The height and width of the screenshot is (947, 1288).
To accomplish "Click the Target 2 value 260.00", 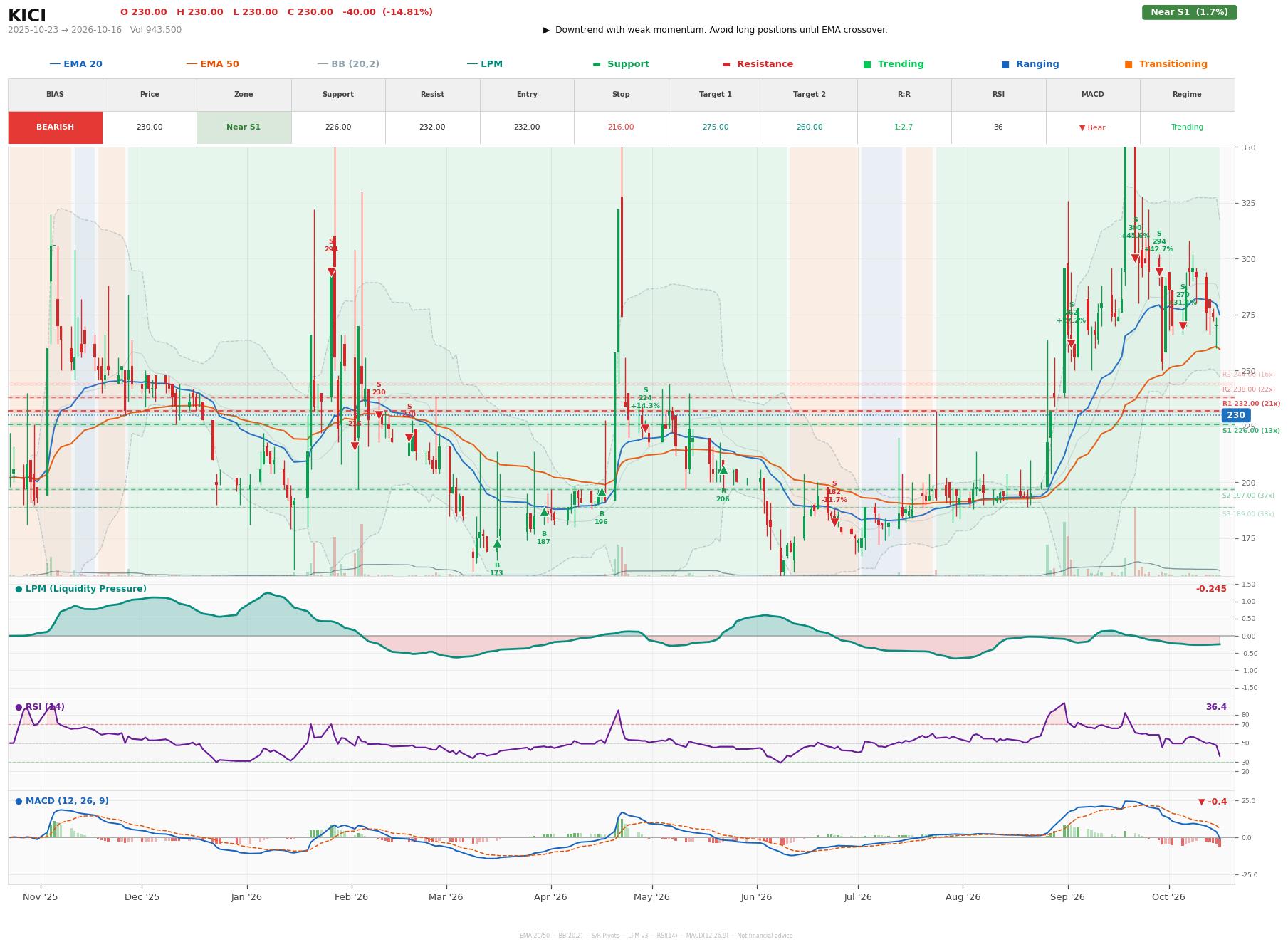I will 810,127.
